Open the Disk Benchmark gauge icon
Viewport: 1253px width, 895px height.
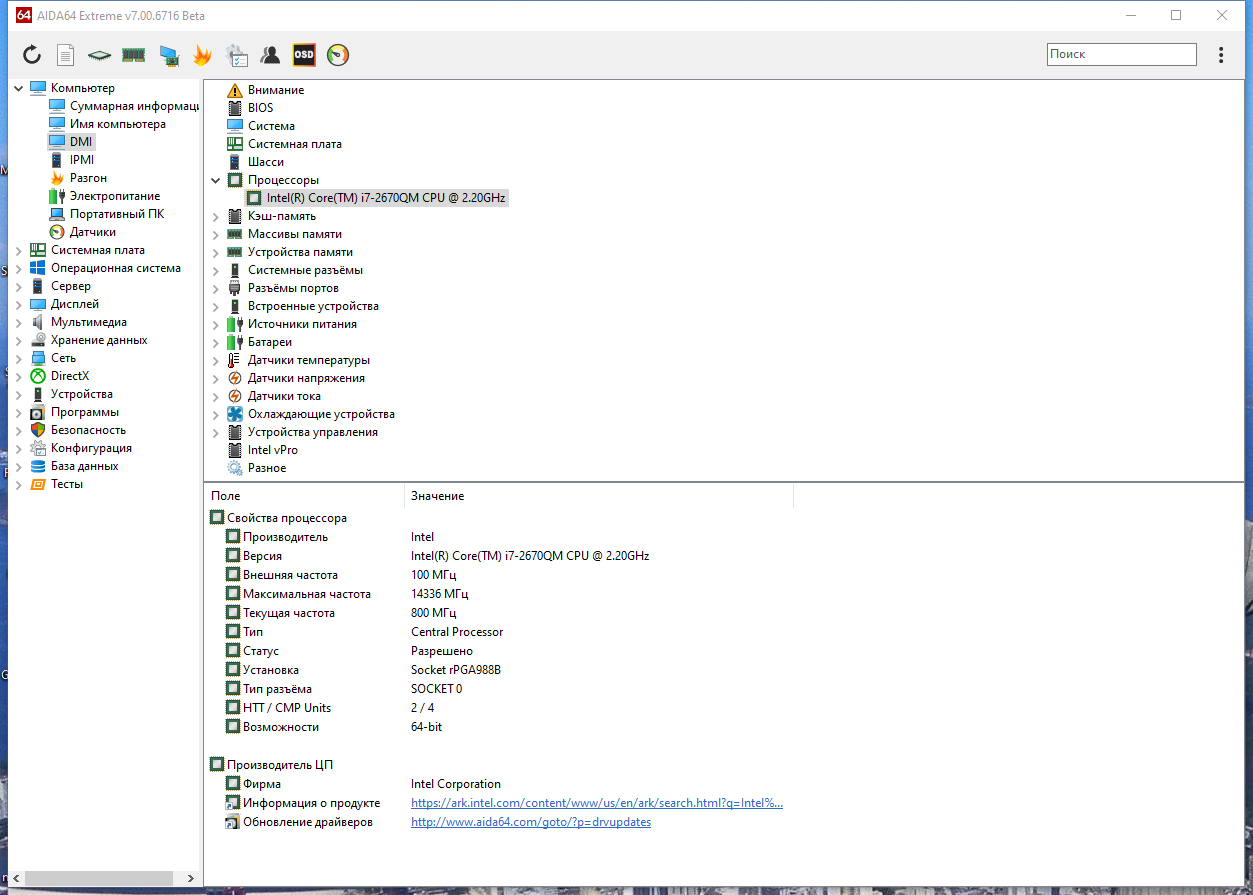(337, 54)
